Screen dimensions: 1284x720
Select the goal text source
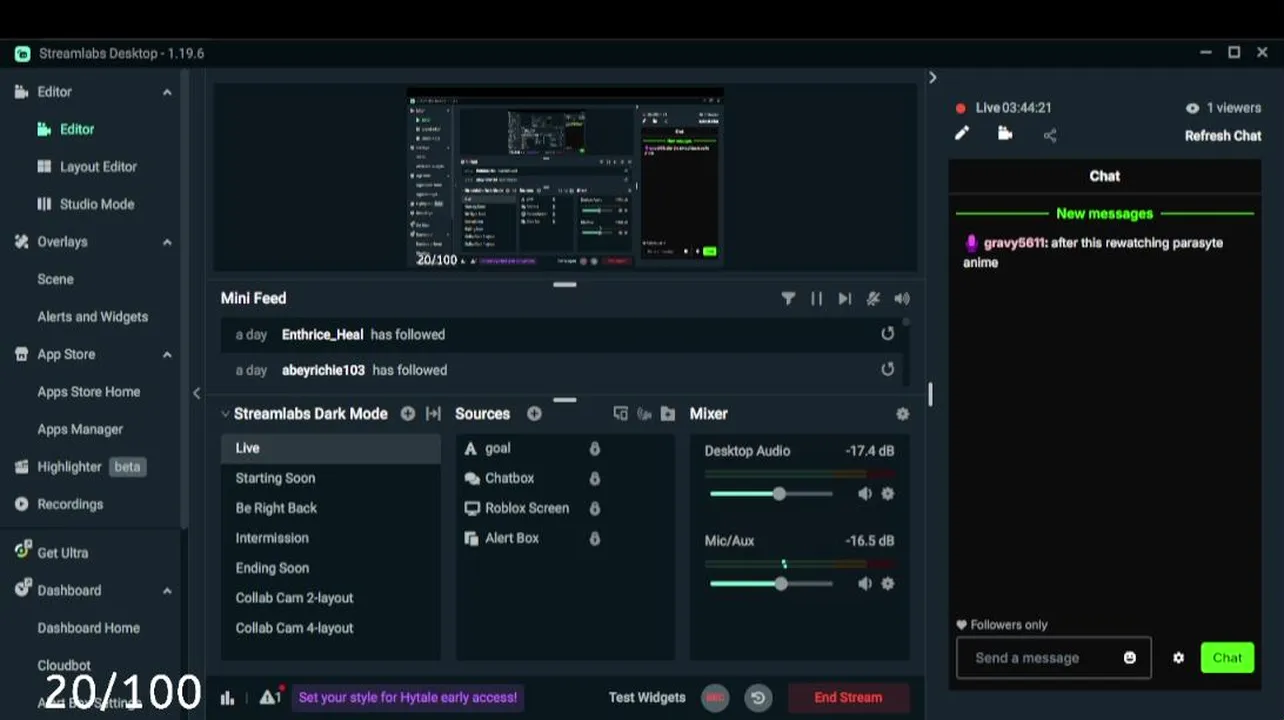pyautogui.click(x=565, y=448)
